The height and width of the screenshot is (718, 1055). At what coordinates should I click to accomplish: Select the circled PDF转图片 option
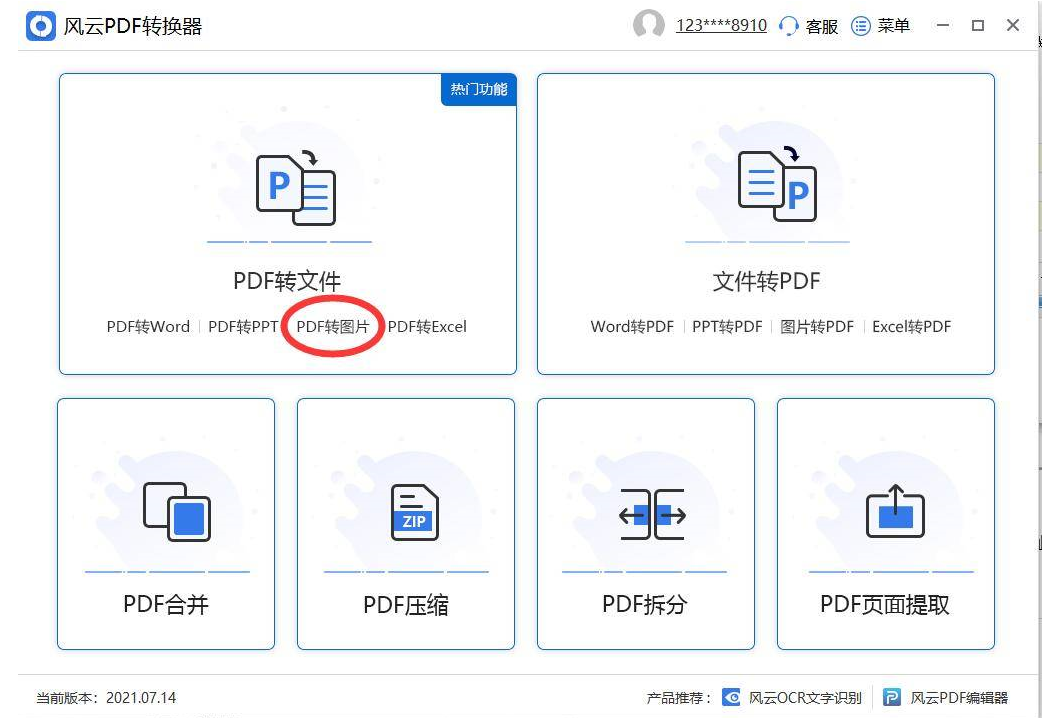[x=333, y=327]
